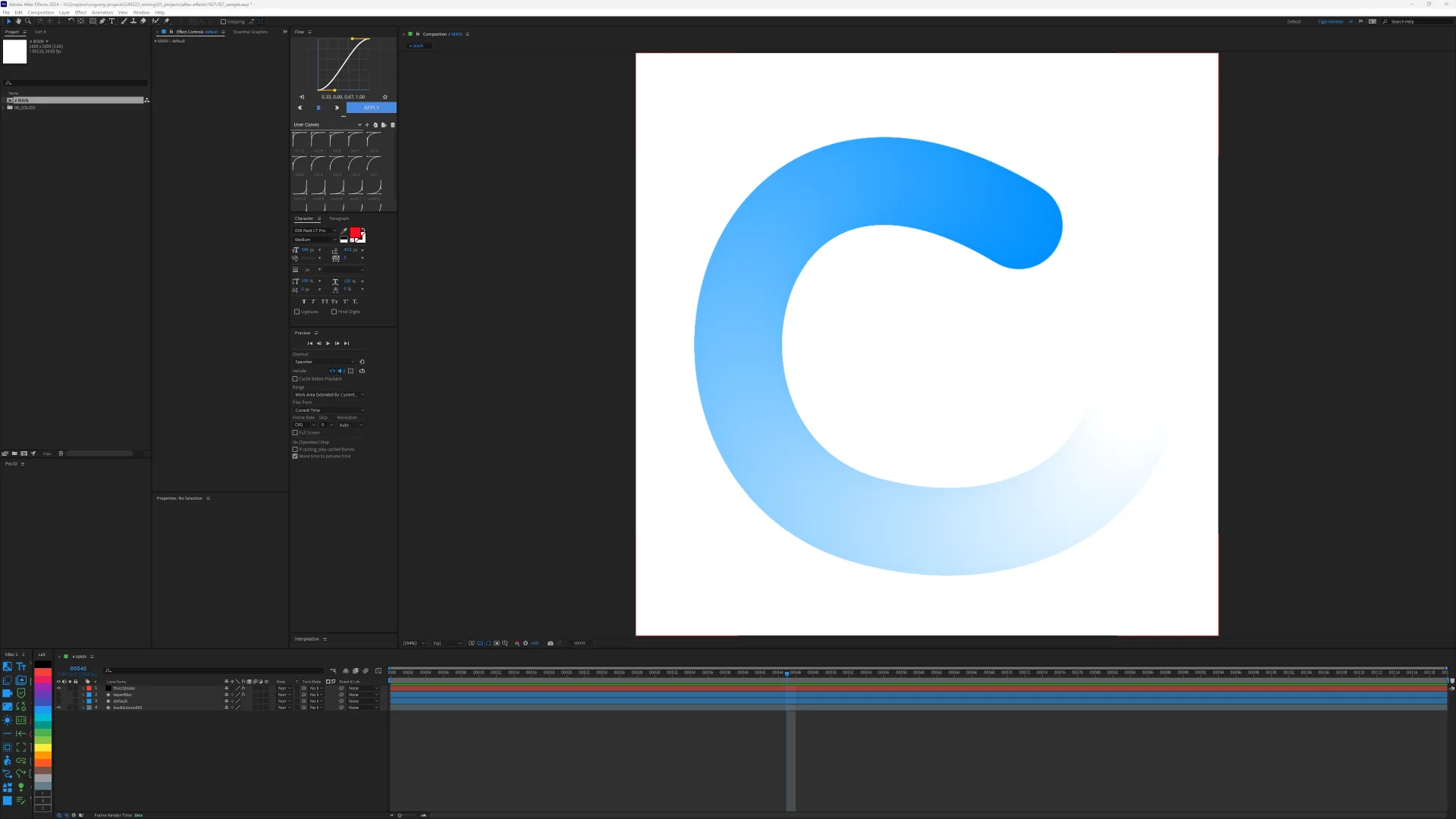Switch to the Paragraph tab
The height and width of the screenshot is (819, 1456).
pos(339,218)
